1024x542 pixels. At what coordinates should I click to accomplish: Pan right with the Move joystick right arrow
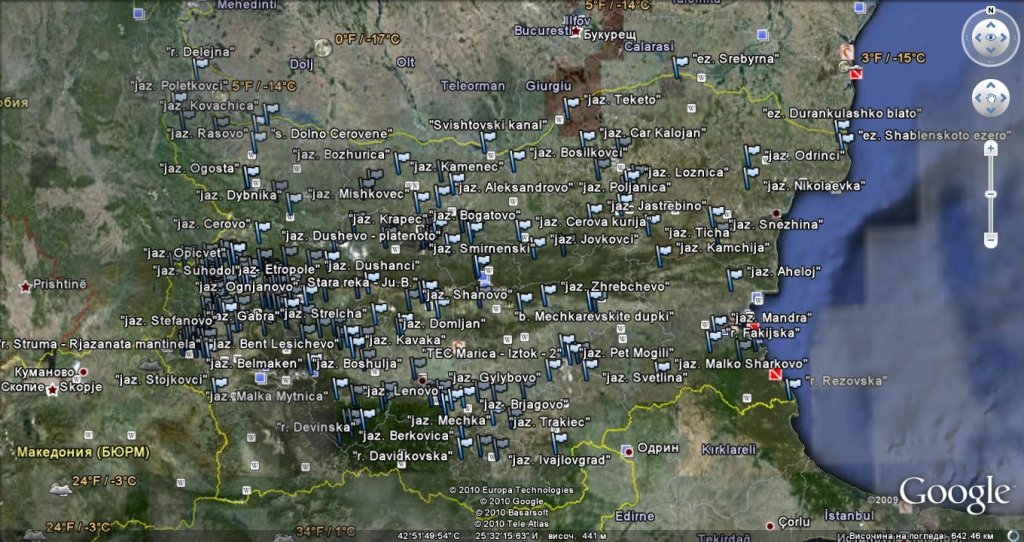1002,99
